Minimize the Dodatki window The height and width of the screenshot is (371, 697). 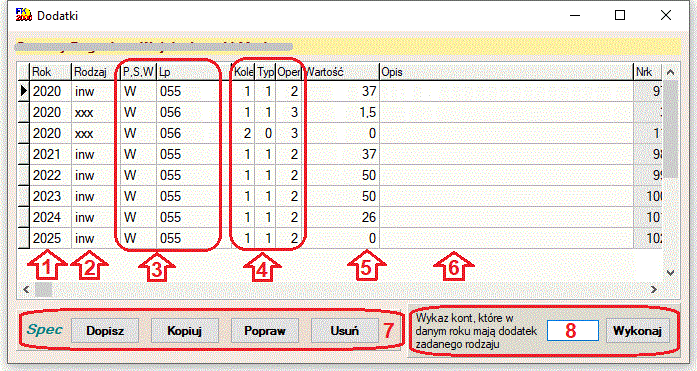click(x=575, y=16)
